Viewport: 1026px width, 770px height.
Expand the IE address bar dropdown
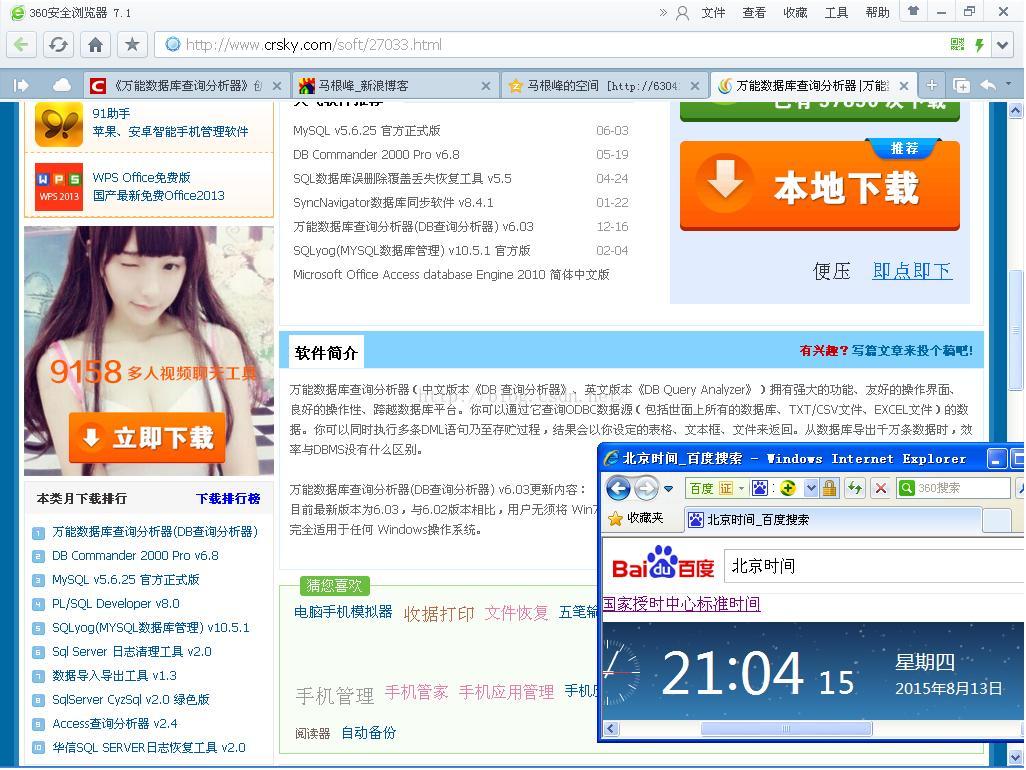811,488
